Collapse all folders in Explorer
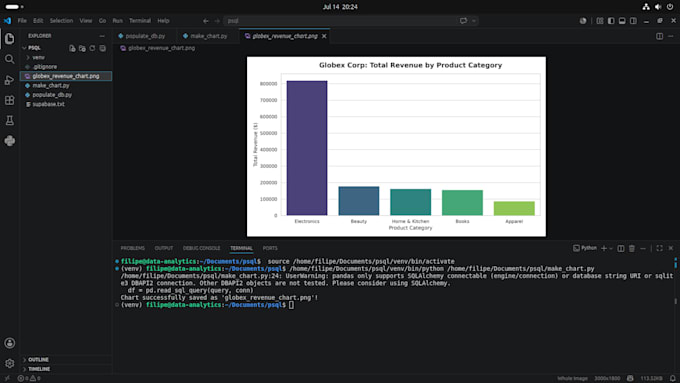The height and width of the screenshot is (383, 680). tap(102, 48)
